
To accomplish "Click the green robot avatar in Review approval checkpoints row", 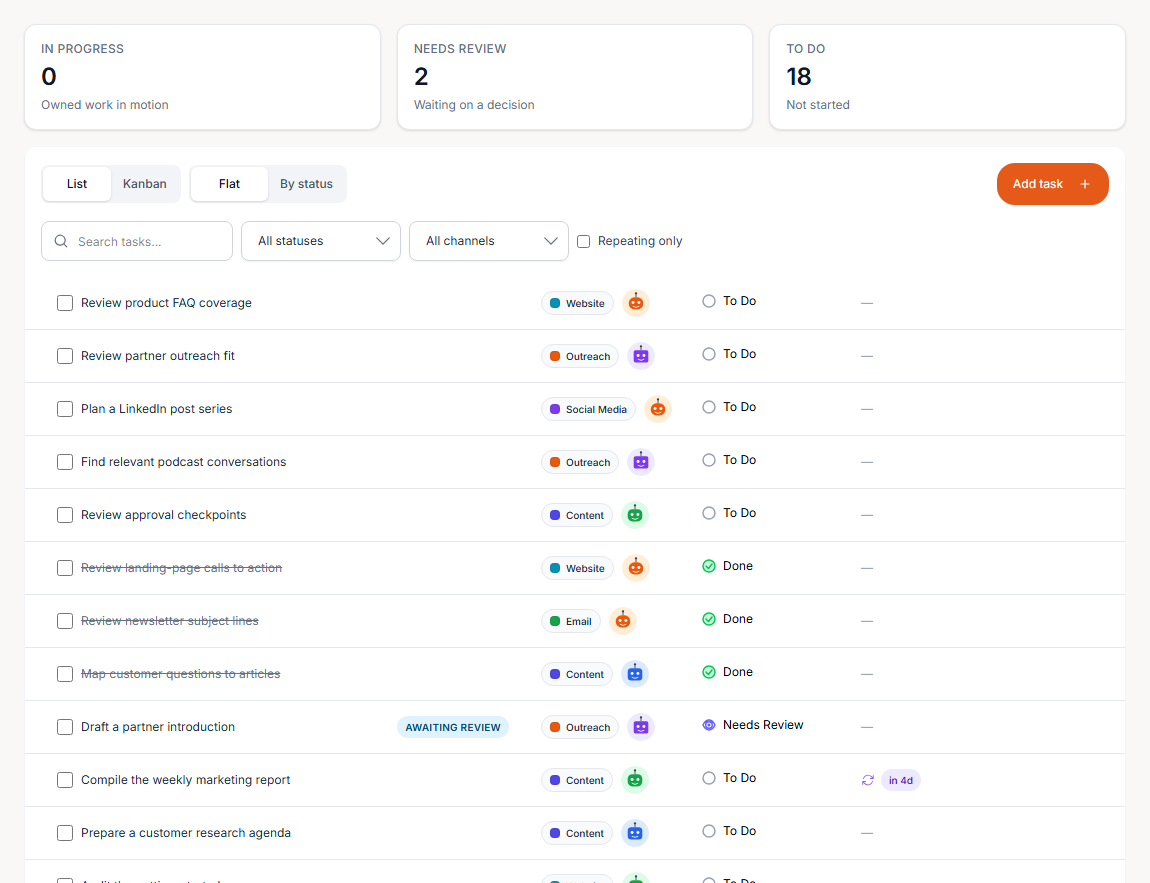I will point(635,515).
